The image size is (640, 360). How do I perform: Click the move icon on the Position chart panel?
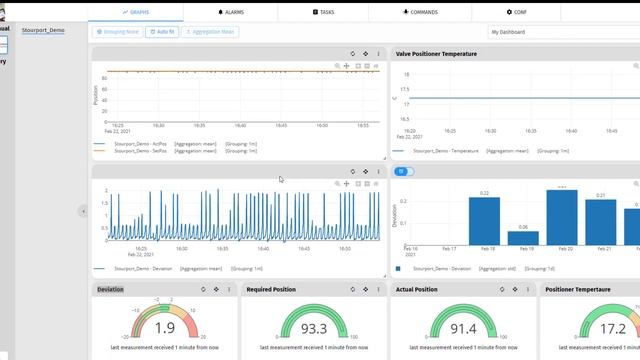[365, 54]
